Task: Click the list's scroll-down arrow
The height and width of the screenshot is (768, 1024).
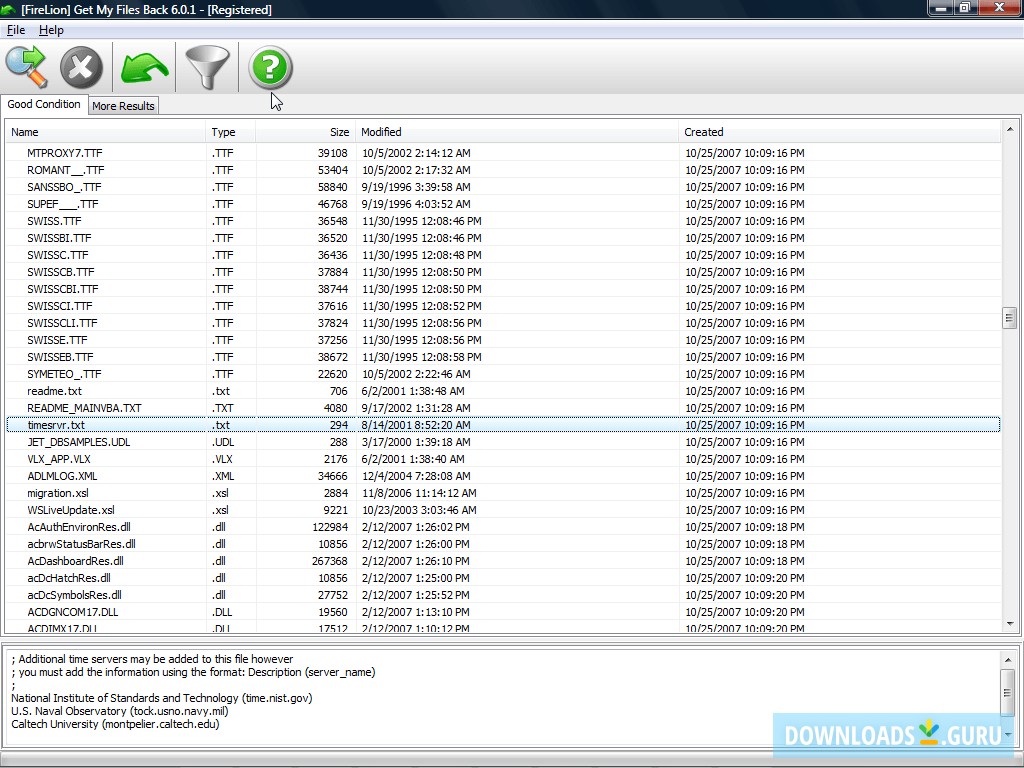Action: [1010, 622]
